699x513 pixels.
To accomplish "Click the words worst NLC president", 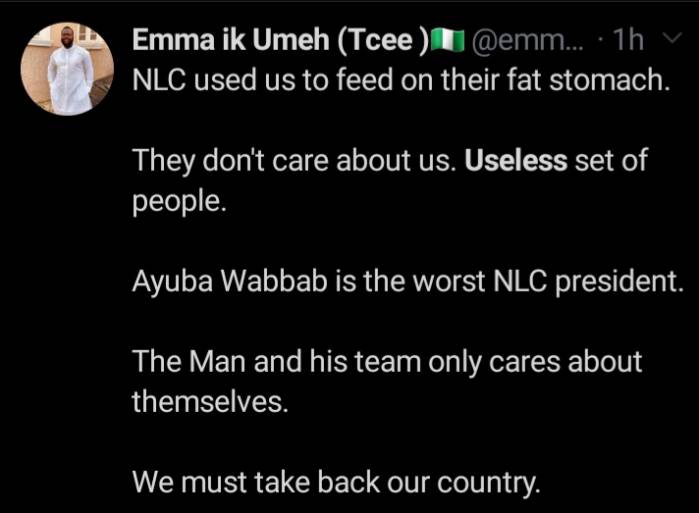I will coord(549,282).
